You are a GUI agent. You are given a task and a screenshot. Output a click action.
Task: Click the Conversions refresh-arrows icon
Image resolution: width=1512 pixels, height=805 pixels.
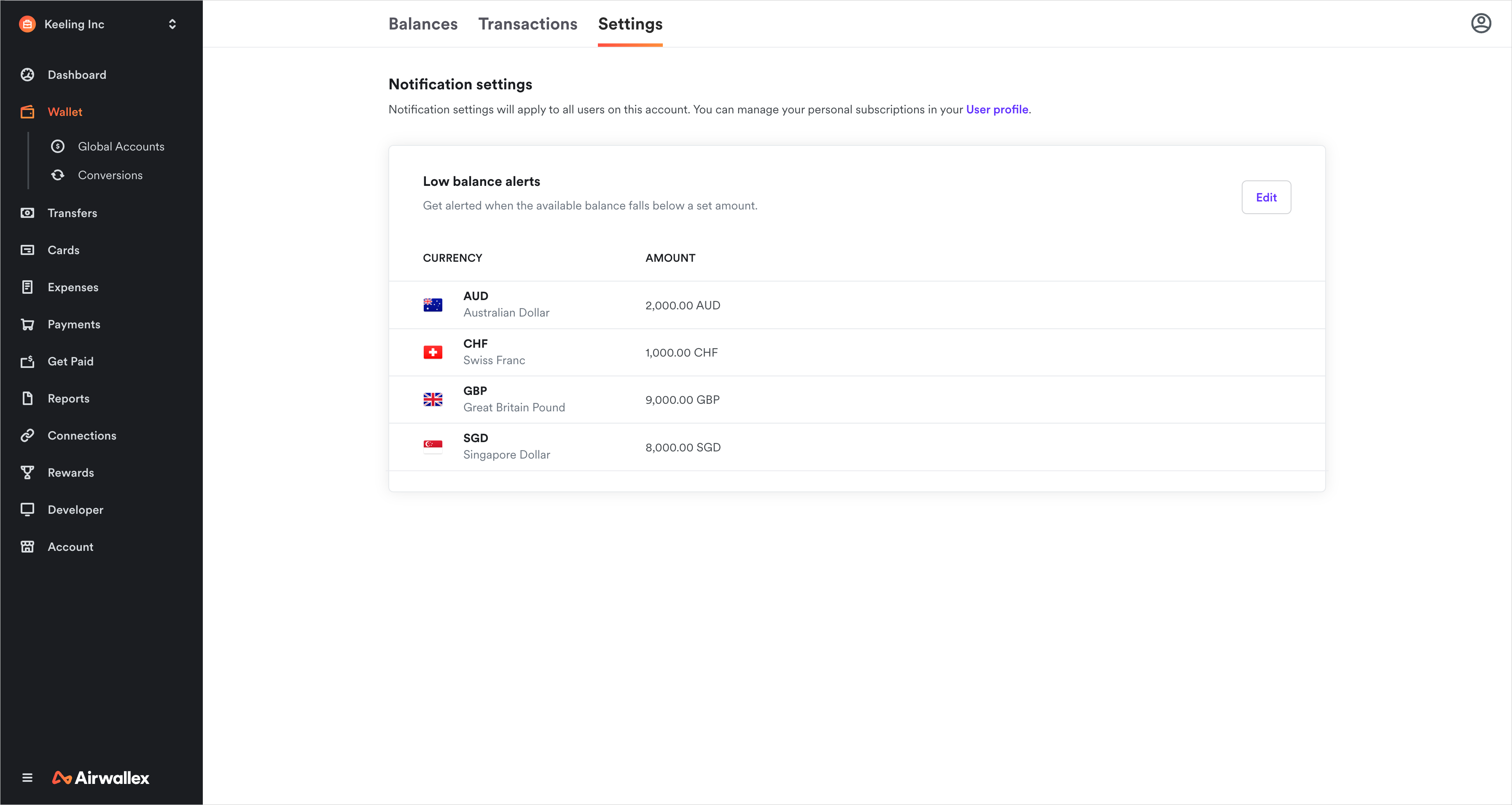57,175
